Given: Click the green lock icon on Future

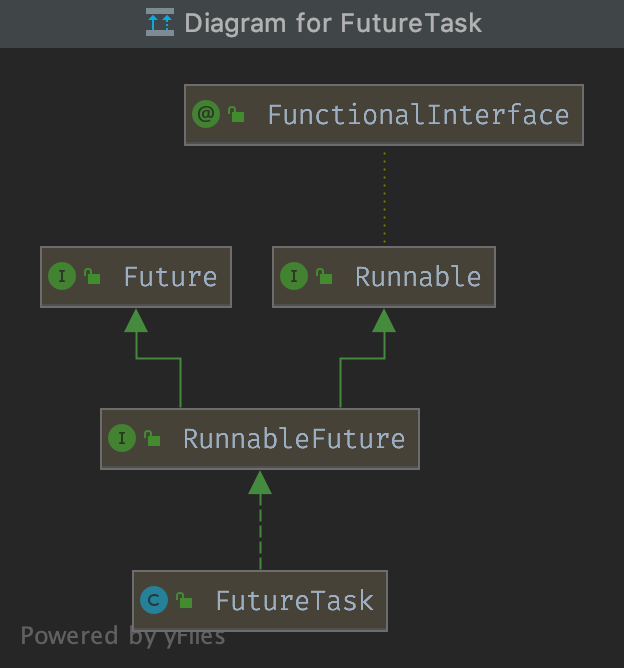Looking at the screenshot, I should [92, 277].
